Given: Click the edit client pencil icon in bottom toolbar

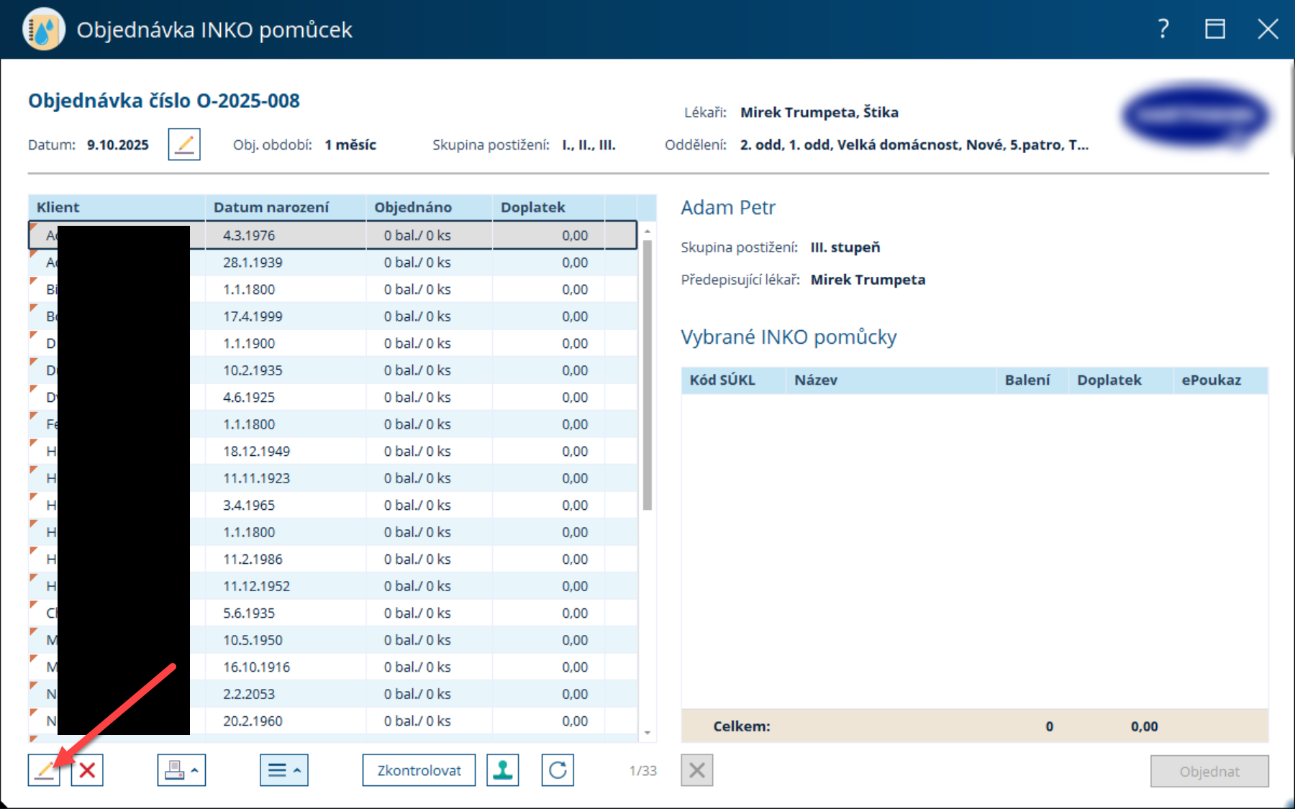Looking at the screenshot, I should click(x=44, y=770).
